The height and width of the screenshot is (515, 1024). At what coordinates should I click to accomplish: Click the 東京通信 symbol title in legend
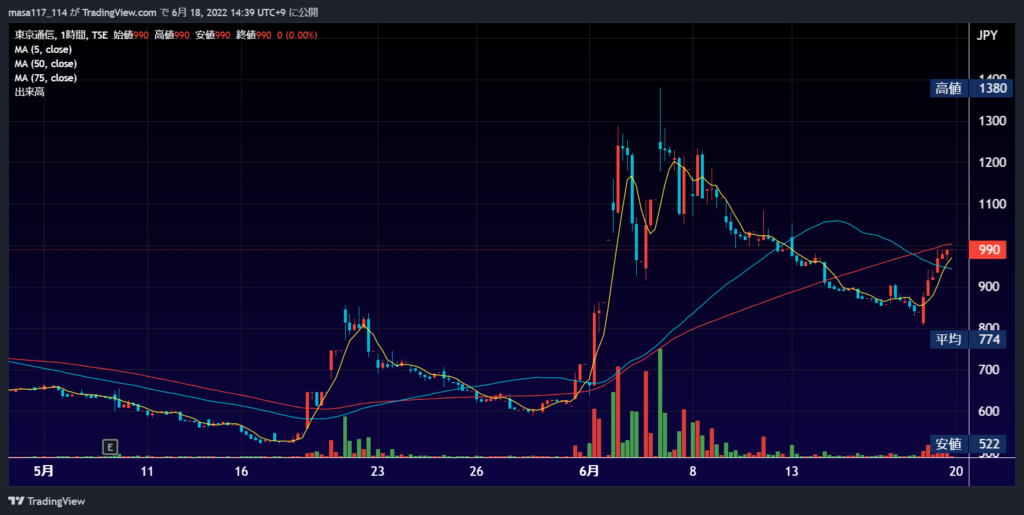pyautogui.click(x=34, y=35)
